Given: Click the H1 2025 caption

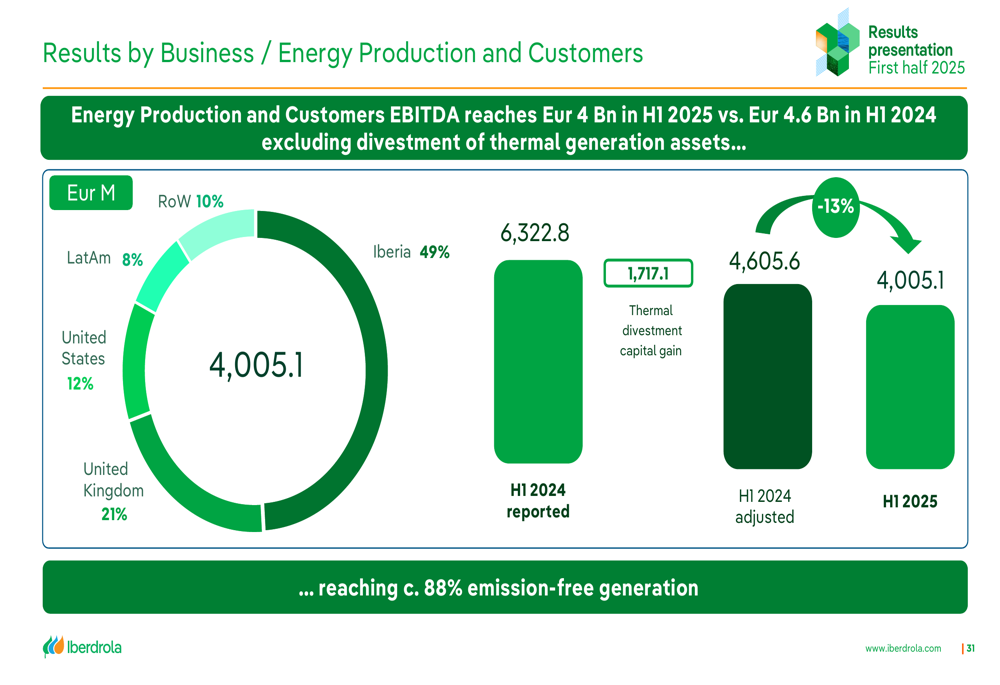Looking at the screenshot, I should [x=910, y=501].
